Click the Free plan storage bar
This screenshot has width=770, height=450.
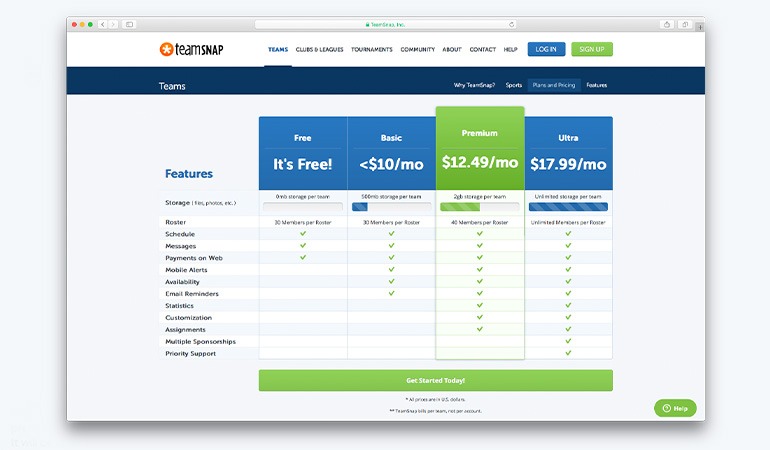(303, 207)
